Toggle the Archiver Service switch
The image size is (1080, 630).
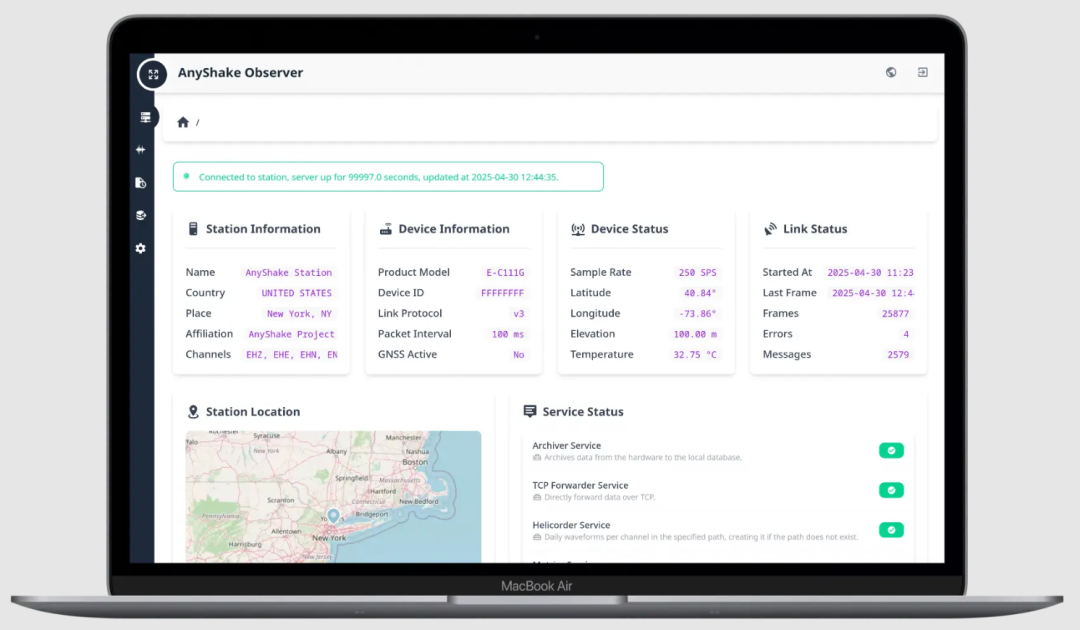click(891, 450)
